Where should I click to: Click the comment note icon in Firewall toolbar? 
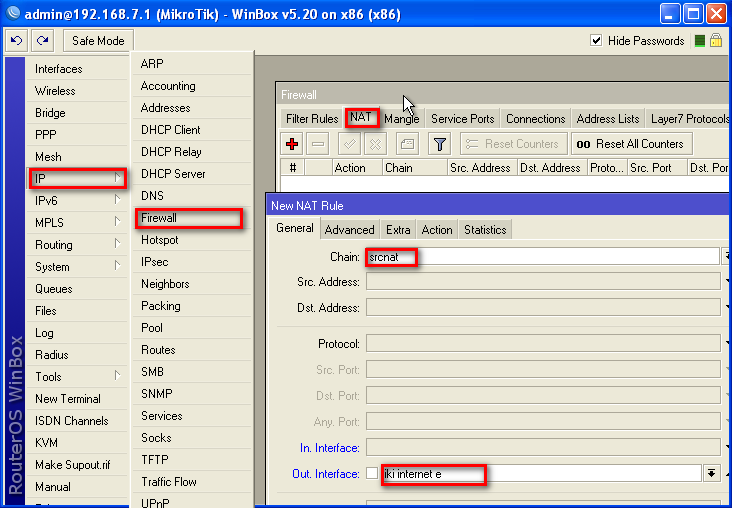point(407,144)
